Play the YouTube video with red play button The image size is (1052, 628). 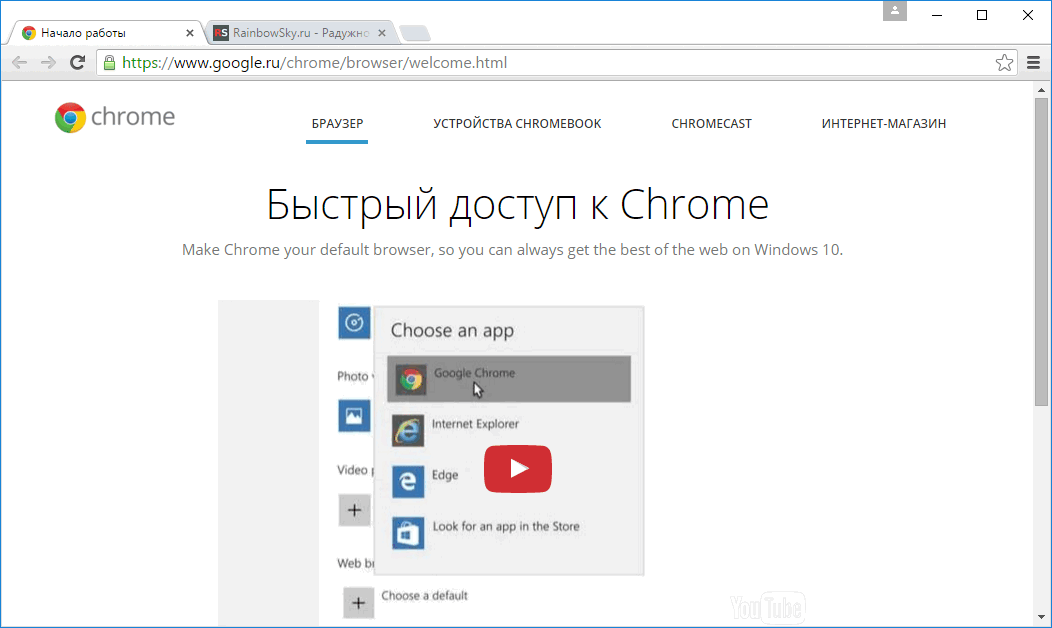tap(517, 468)
